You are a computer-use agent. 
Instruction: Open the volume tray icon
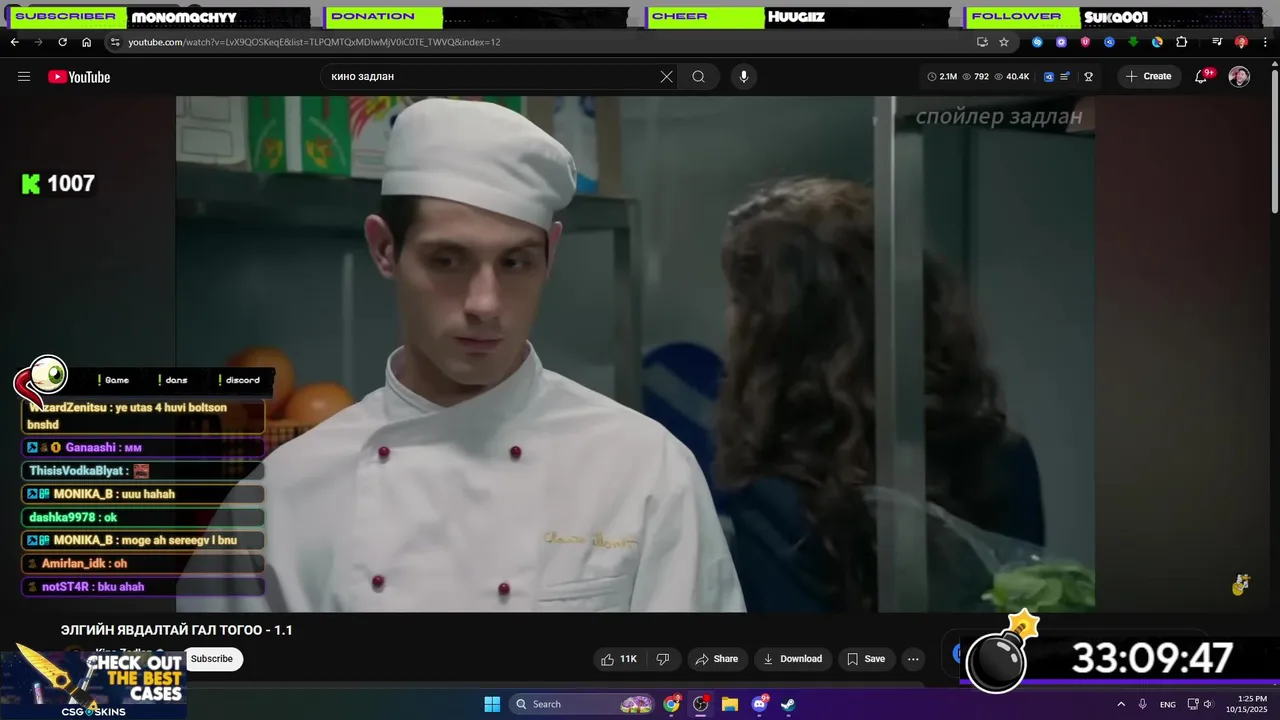[x=1208, y=704]
